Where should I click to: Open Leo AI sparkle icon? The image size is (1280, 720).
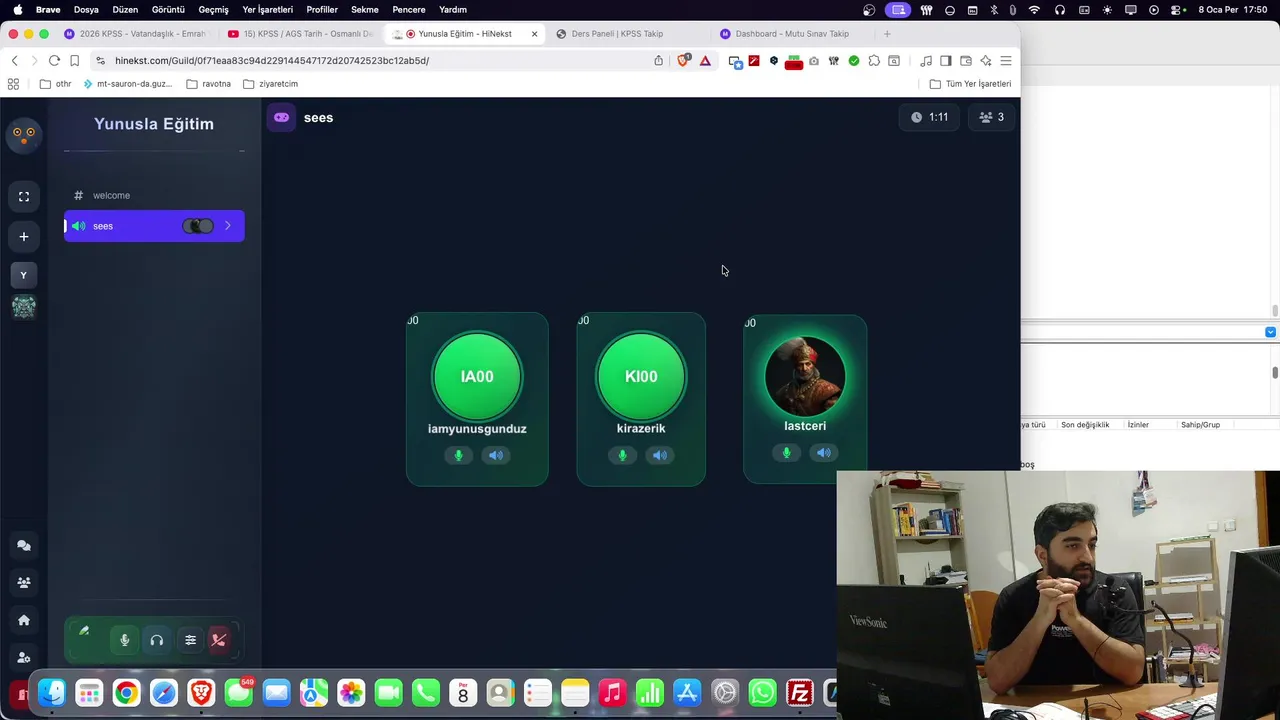(986, 61)
